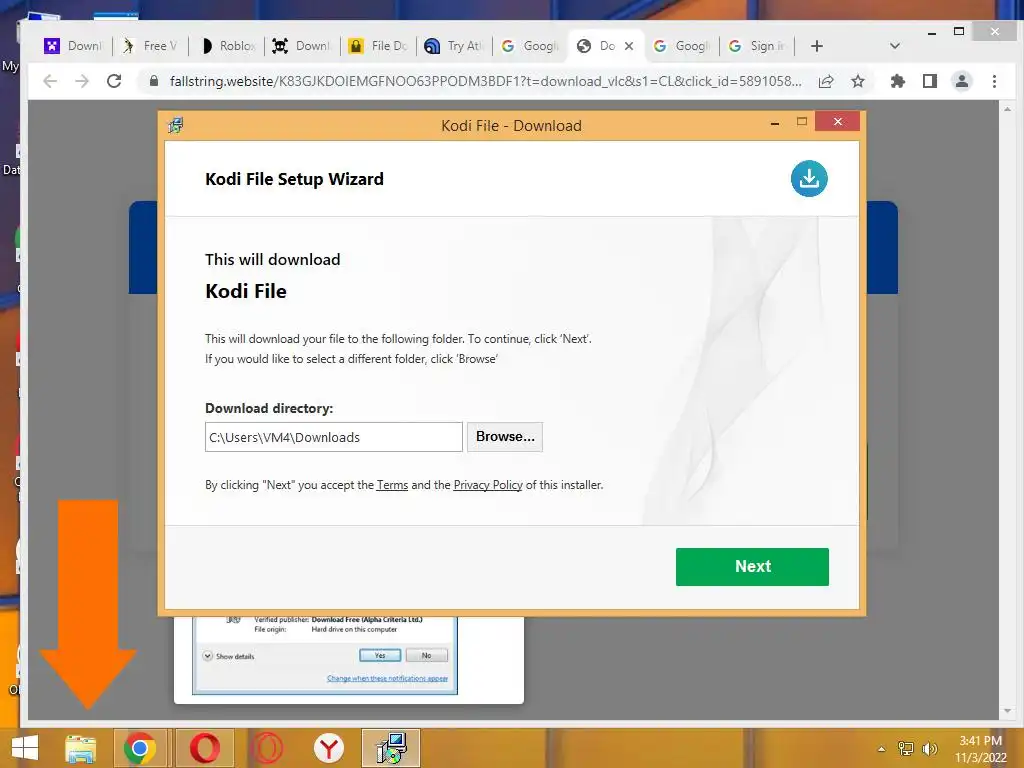The width and height of the screenshot is (1024, 768).
Task: Expand Show details in UAC screenshot
Action: (x=229, y=656)
